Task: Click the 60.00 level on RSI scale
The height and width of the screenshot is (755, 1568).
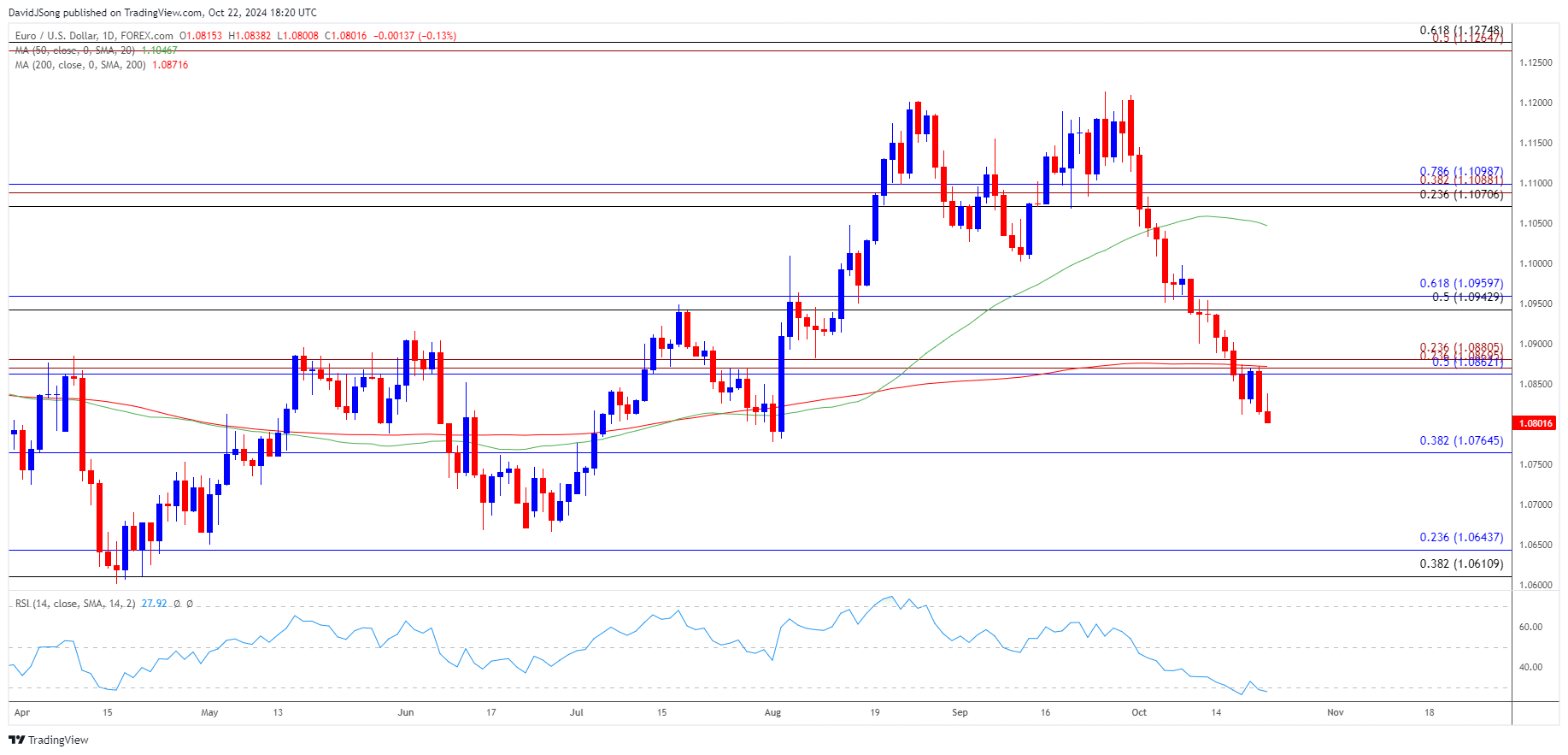Action: [x=1530, y=627]
